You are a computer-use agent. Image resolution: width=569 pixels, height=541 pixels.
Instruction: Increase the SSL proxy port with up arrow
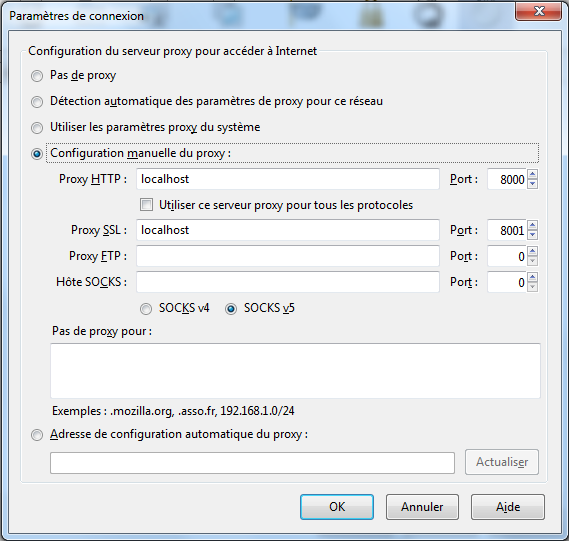coord(532,225)
